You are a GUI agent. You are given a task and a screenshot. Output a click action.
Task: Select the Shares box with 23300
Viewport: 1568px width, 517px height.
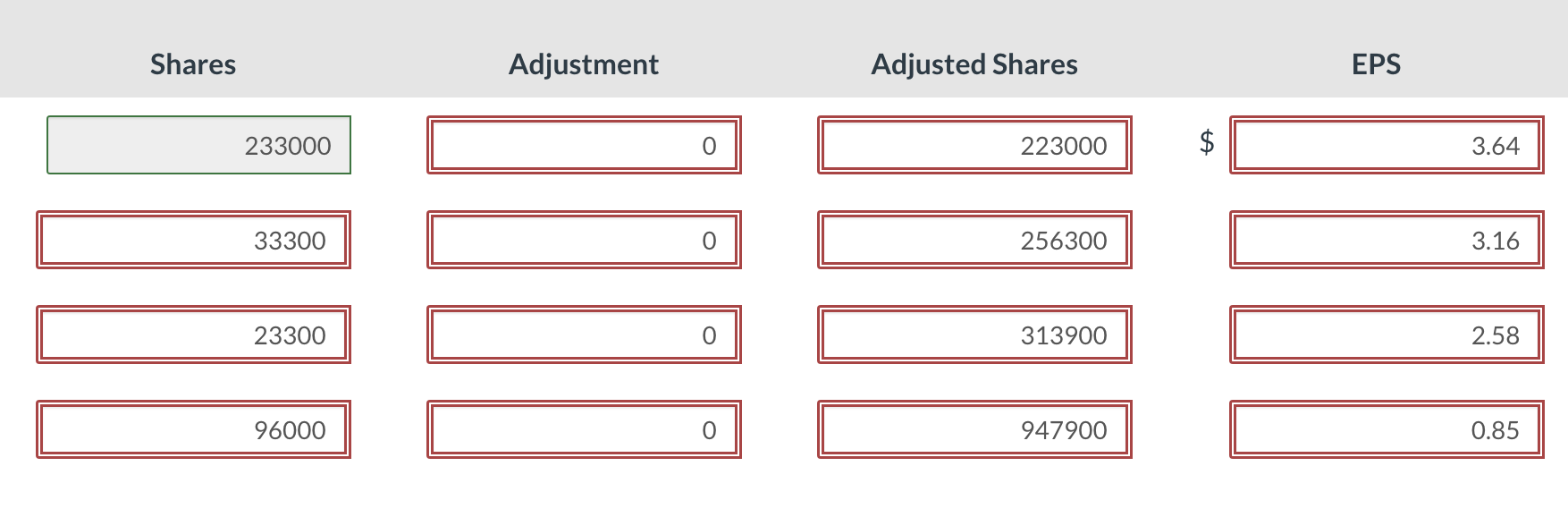(x=193, y=334)
